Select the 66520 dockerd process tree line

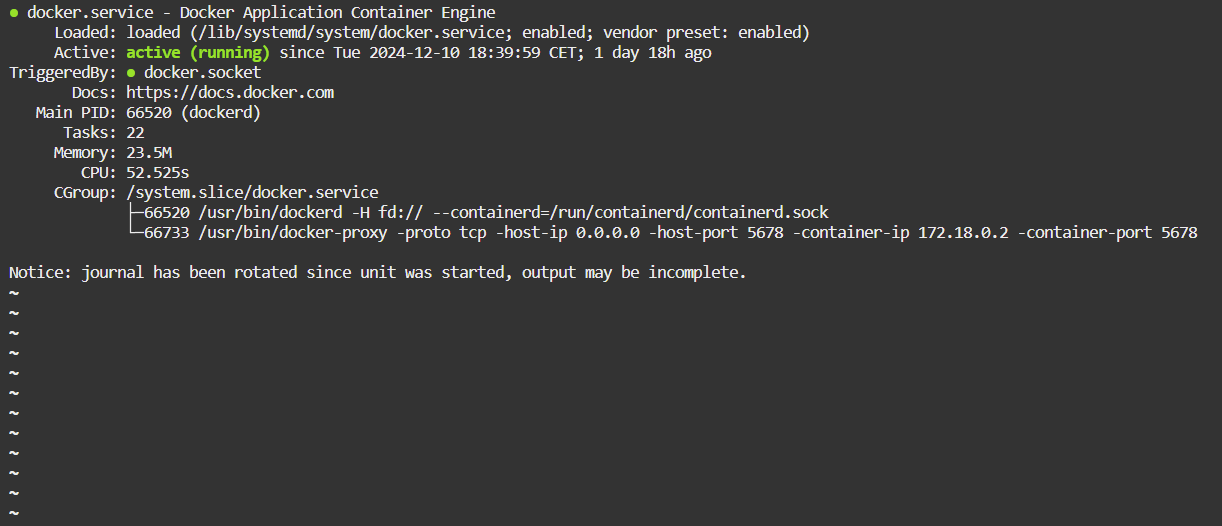[486, 213]
